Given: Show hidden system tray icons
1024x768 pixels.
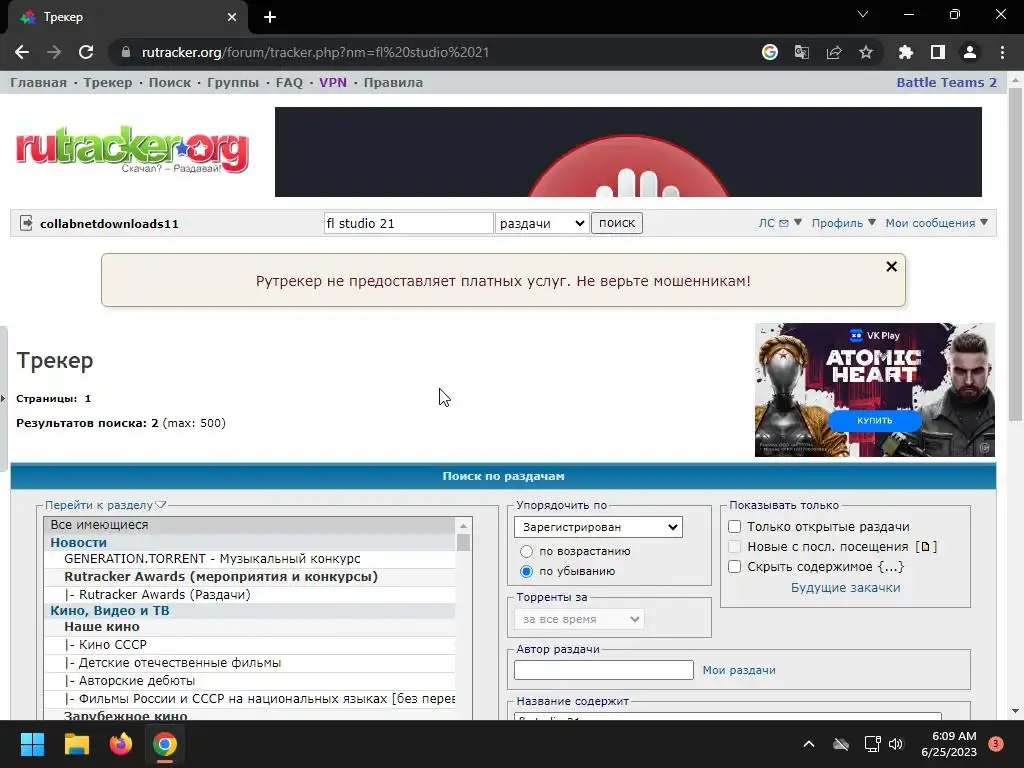Looking at the screenshot, I should pos(808,744).
